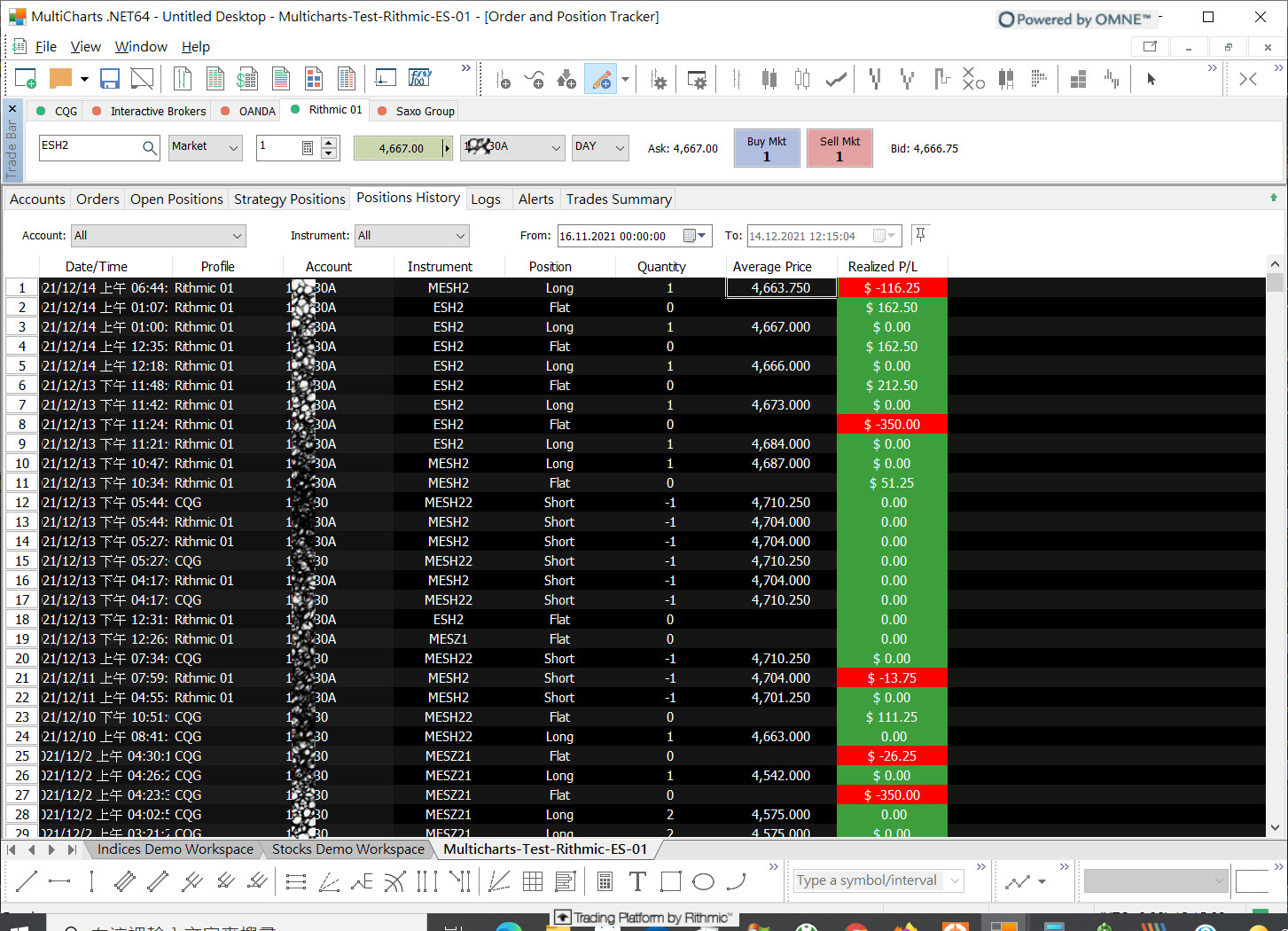Switch to the Interactive Brokers broker tab
The width and height of the screenshot is (1288, 931).
point(149,111)
